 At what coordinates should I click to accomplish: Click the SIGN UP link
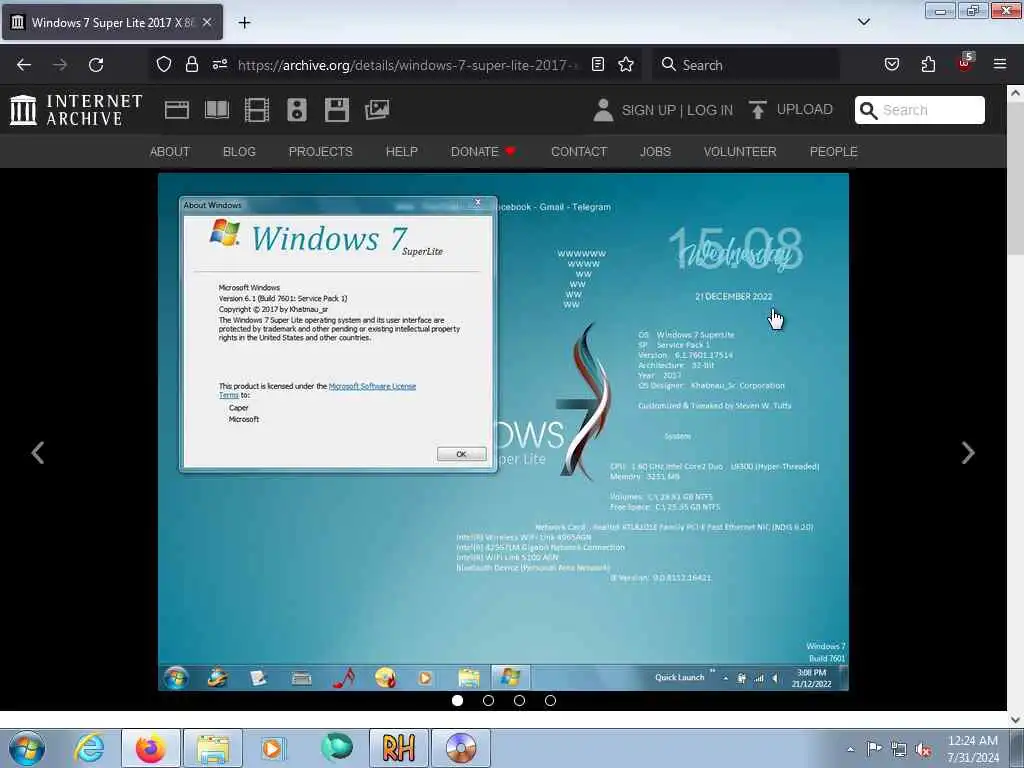(x=648, y=110)
